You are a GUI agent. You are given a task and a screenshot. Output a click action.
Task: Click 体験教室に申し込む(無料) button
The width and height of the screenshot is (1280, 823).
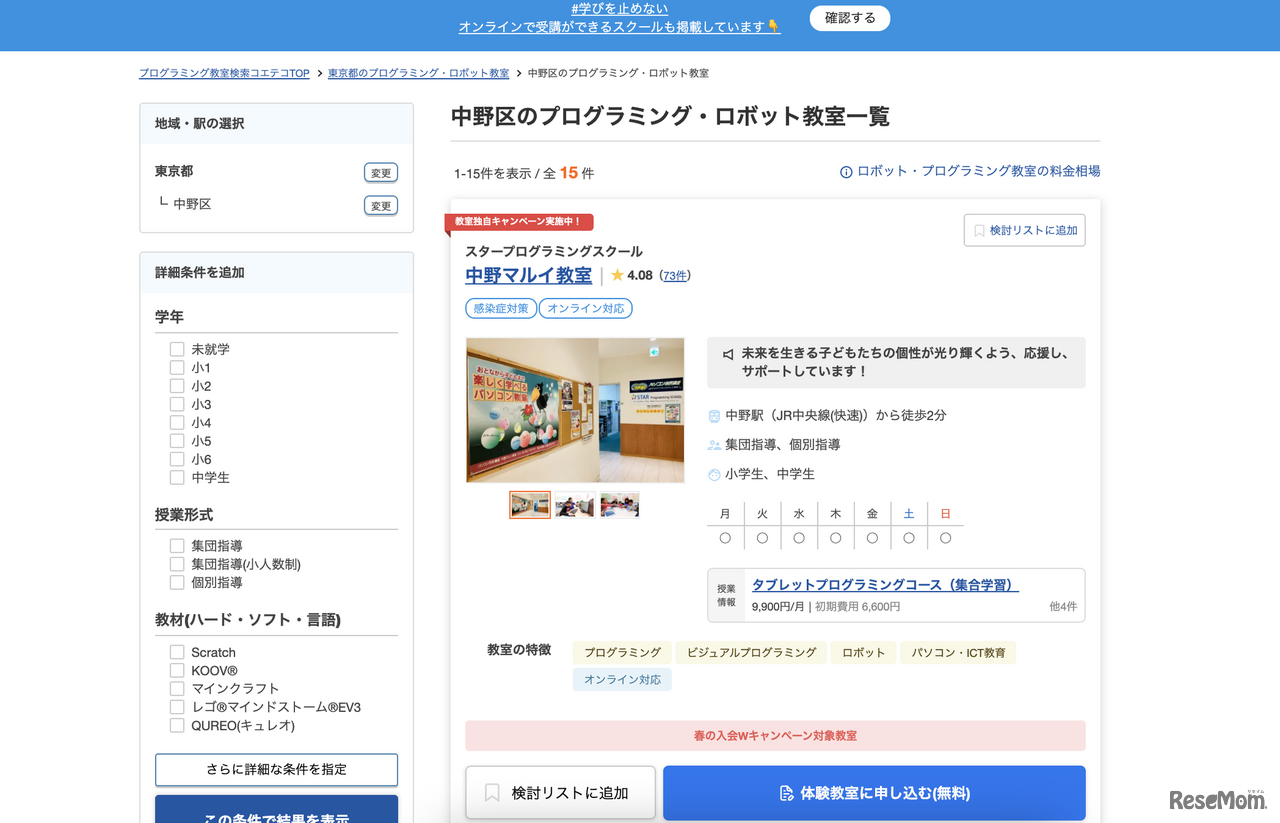(874, 793)
